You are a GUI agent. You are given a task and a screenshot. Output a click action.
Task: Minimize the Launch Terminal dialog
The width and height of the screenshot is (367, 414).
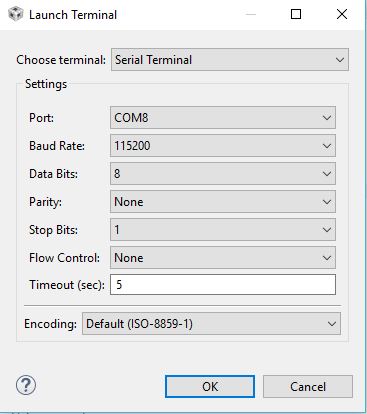click(x=251, y=14)
